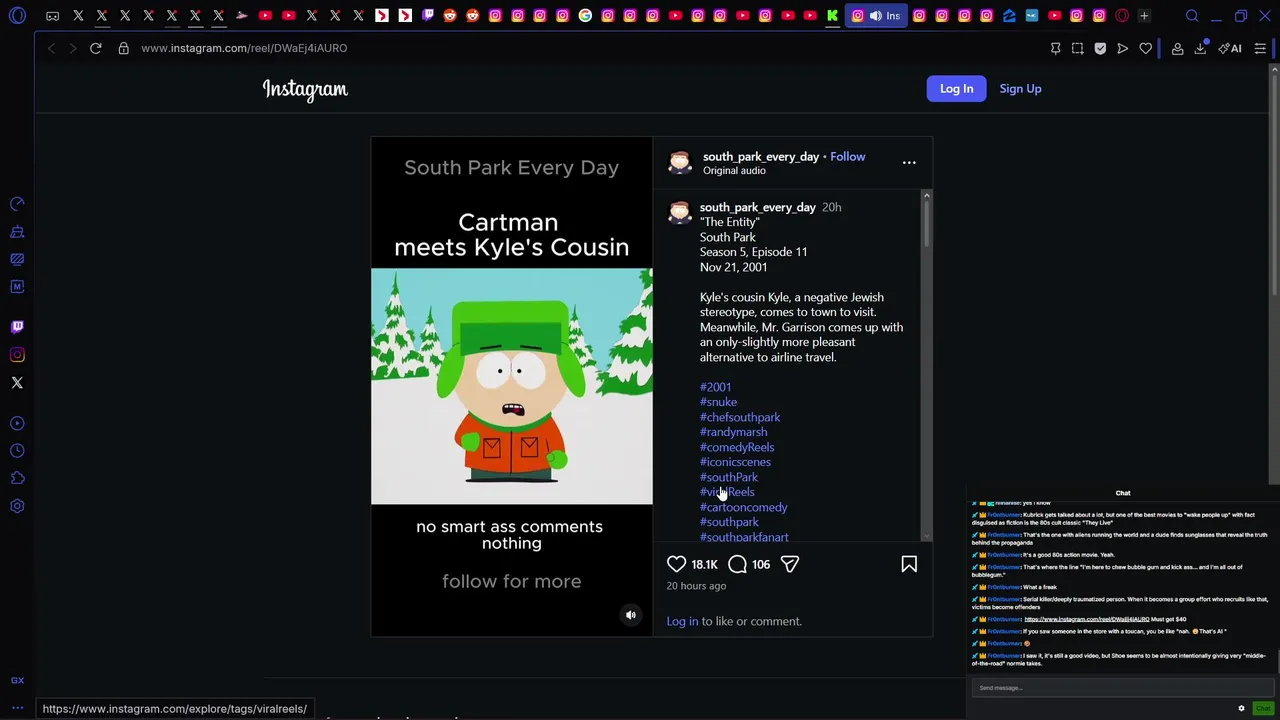Open the search tabs magnifier icon
This screenshot has height=720, width=1280.
1192,16
